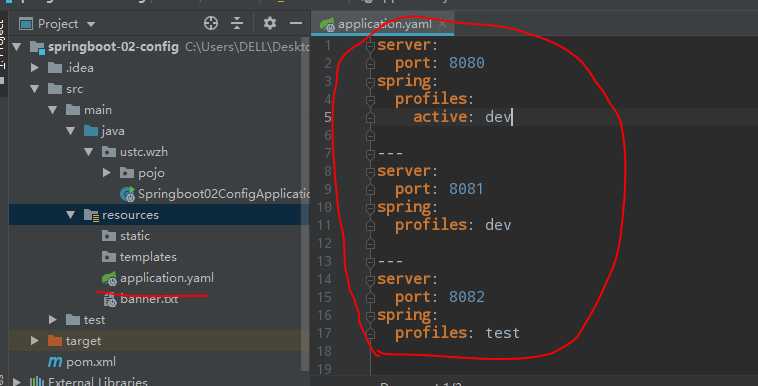Image resolution: width=758 pixels, height=386 pixels.
Task: Toggle fold marker on line 1 server
Action: pos(371,45)
